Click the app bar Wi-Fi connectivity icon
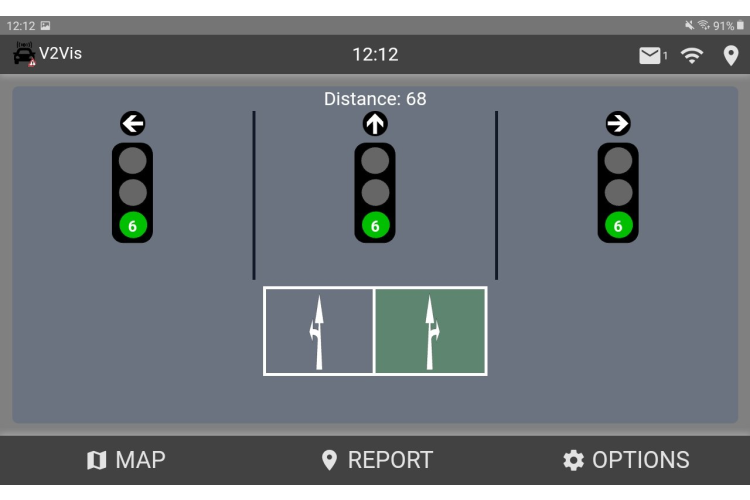750x500 pixels. [x=692, y=56]
